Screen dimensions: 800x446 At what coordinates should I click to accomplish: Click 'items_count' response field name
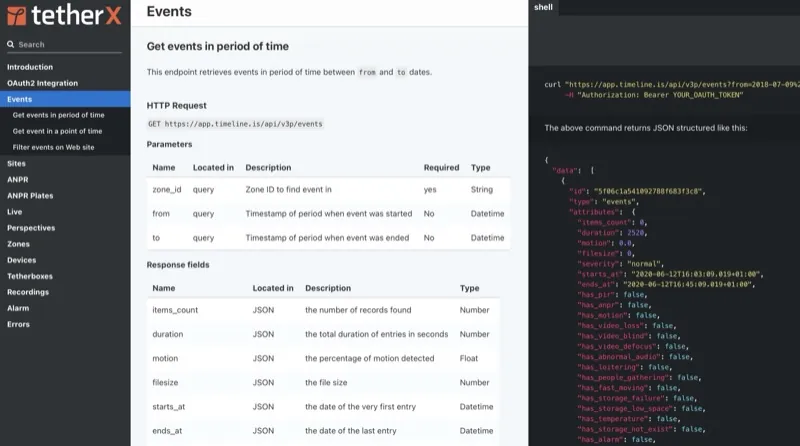coord(175,310)
